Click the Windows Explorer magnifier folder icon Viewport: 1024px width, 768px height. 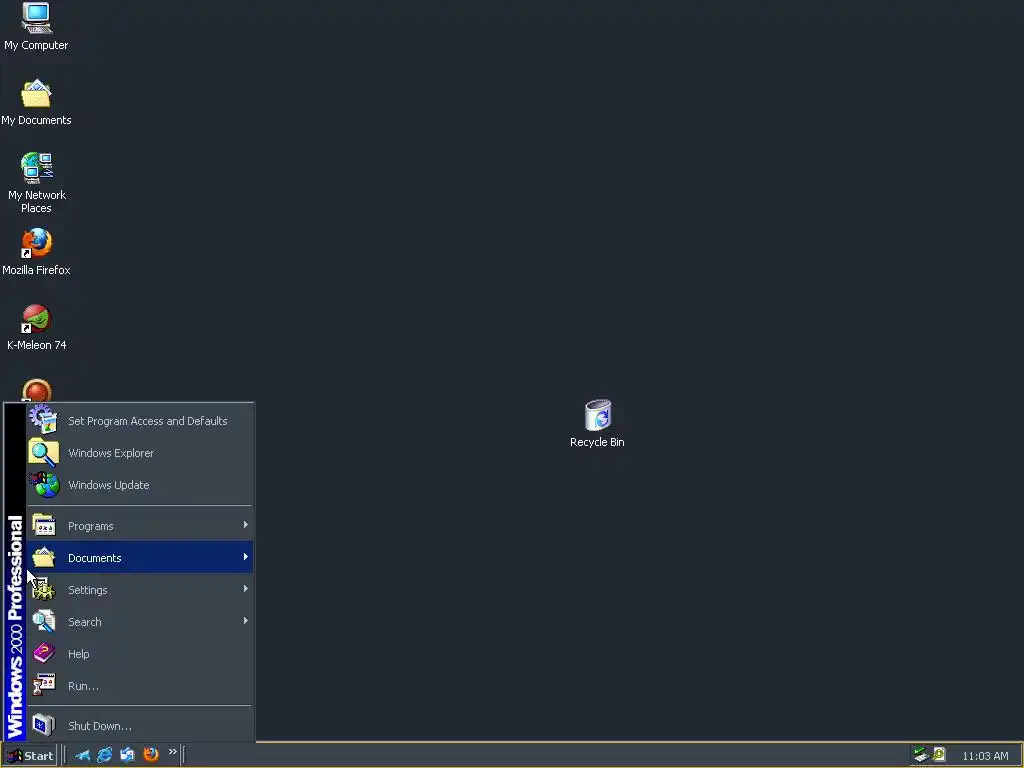[x=44, y=453]
